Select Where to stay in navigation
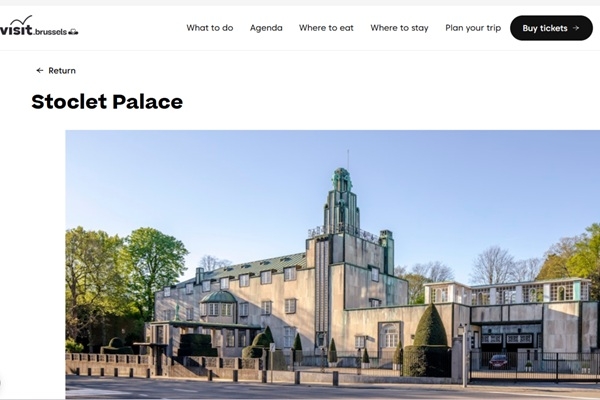 [399, 28]
